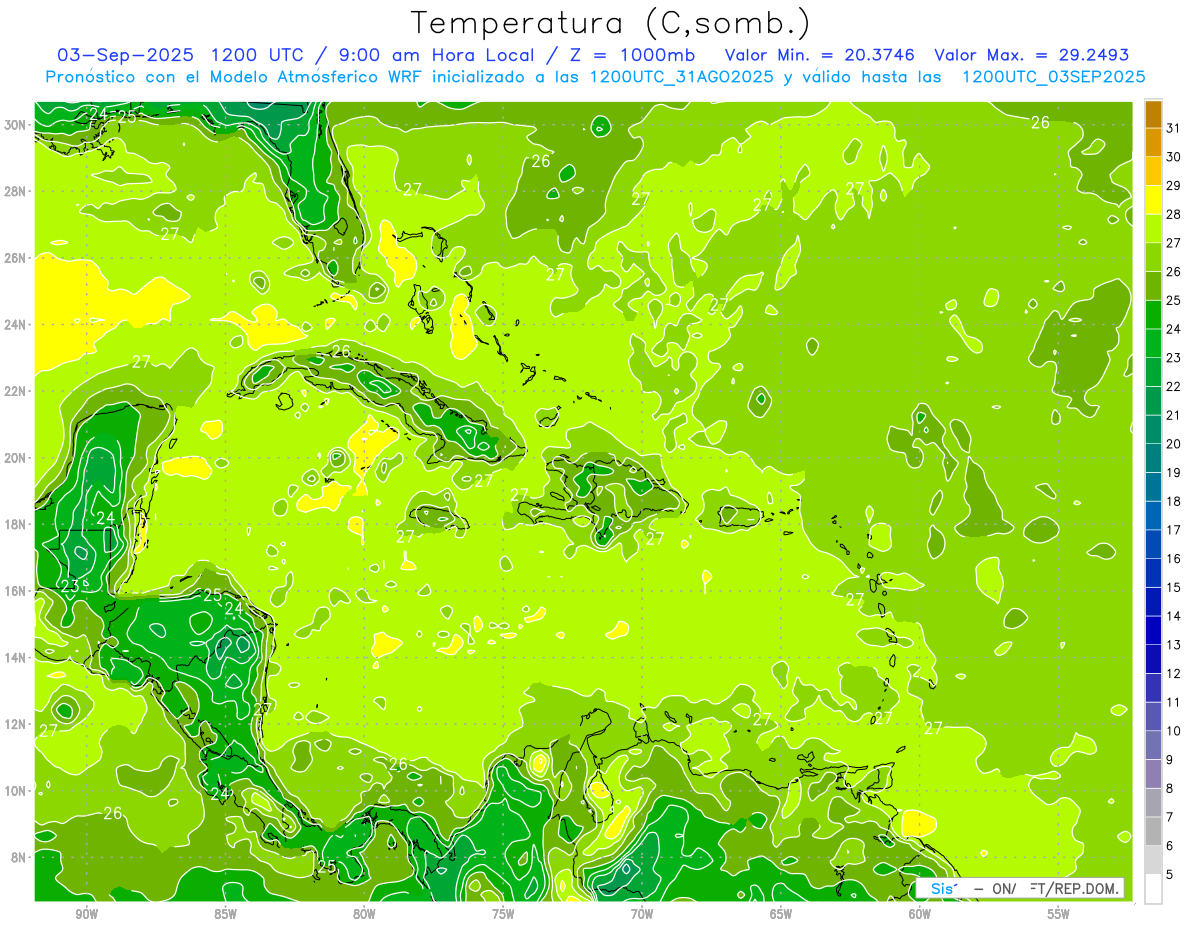Click the '80W' longitude axis label

tap(364, 914)
